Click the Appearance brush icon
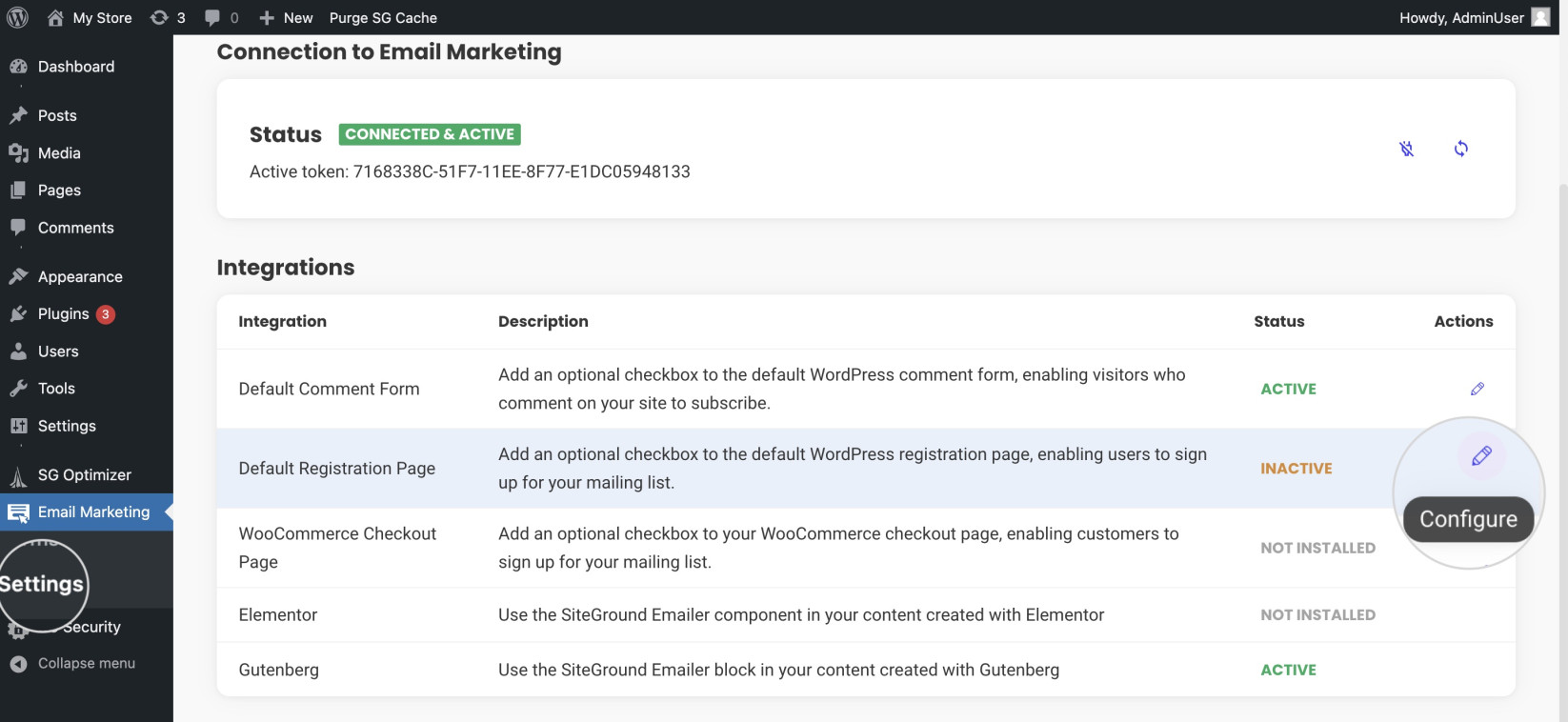Viewport: 1568px width, 722px height. [x=18, y=276]
